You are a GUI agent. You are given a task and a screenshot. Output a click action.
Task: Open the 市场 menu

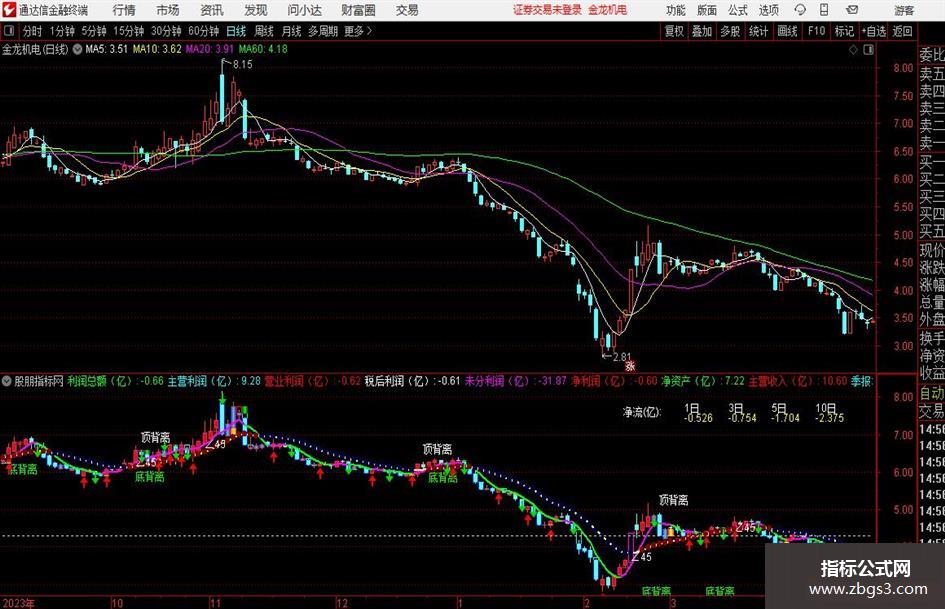pyautogui.click(x=168, y=10)
